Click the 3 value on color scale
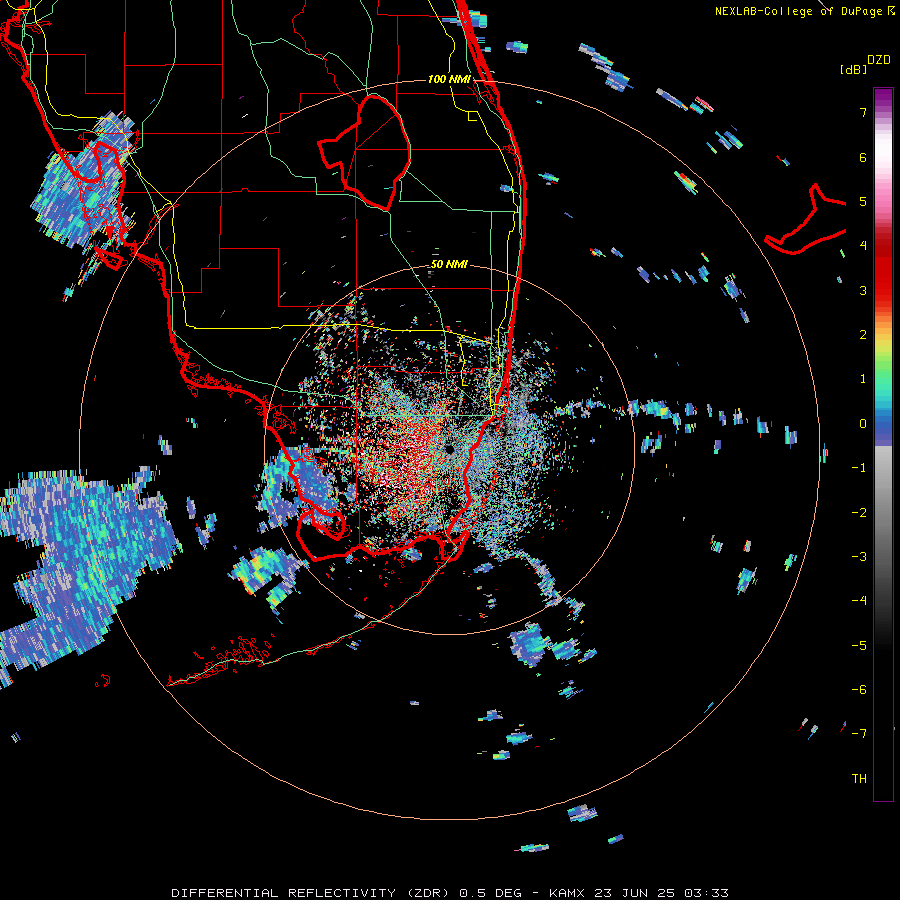Screen dimensions: 900x900 [x=863, y=290]
